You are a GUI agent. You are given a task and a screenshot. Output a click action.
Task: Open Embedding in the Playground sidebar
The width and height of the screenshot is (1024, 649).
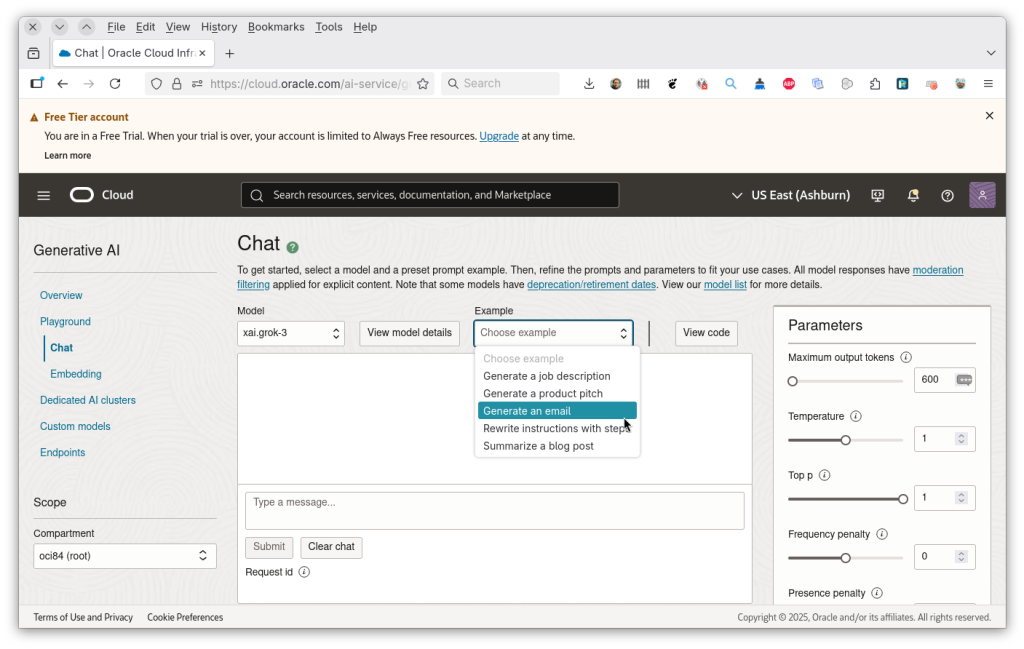pyautogui.click(x=76, y=374)
